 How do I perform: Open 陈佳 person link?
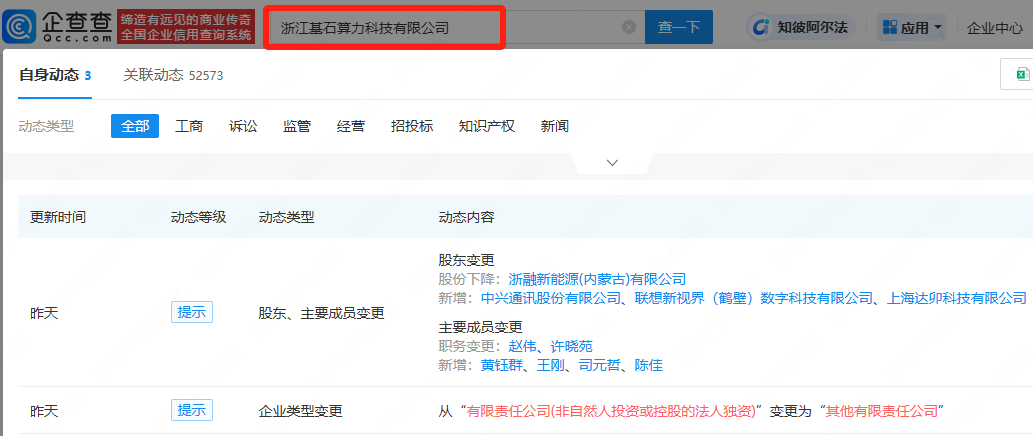tap(649, 366)
